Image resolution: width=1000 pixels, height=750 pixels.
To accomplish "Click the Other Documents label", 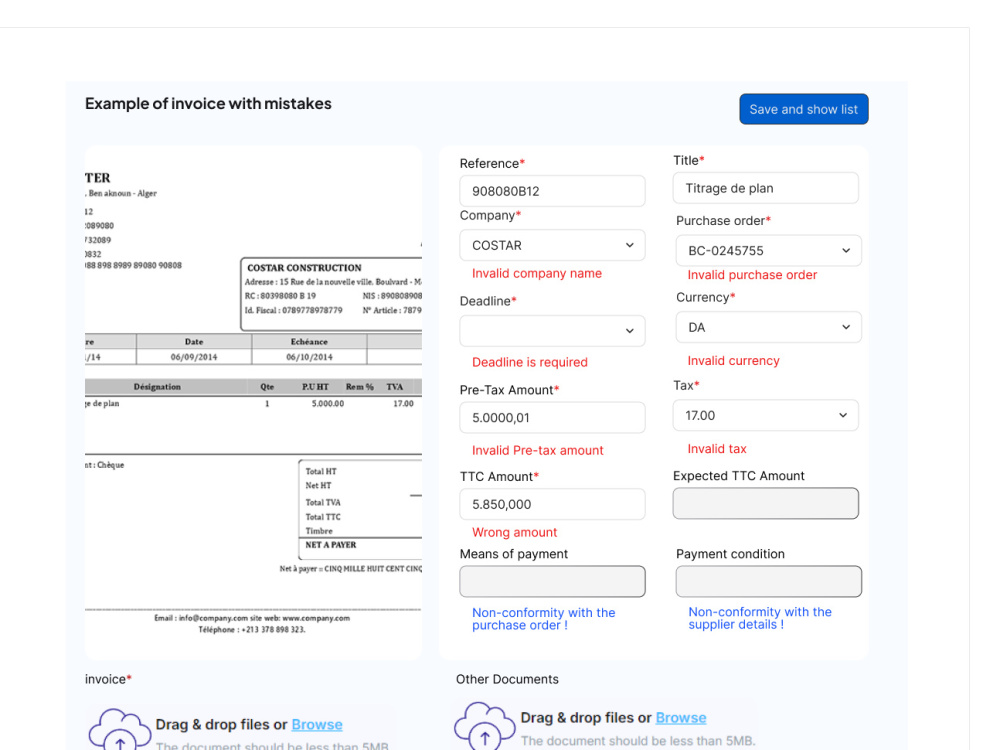I will tap(507, 679).
